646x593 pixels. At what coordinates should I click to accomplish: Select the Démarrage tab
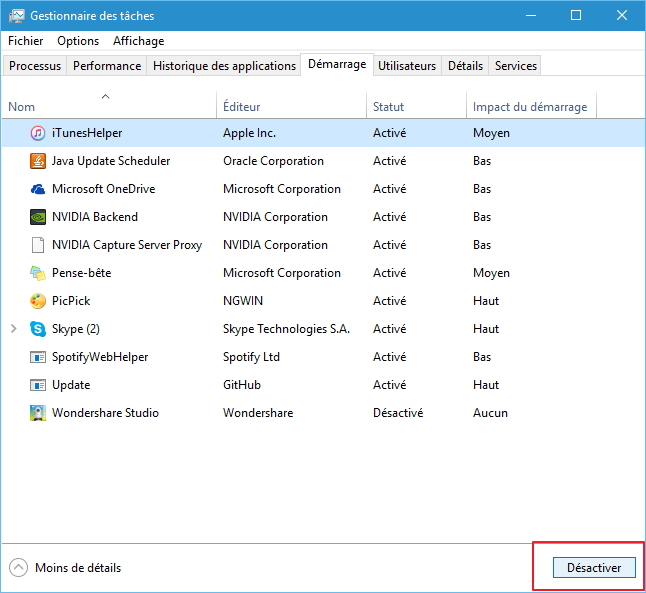(337, 64)
